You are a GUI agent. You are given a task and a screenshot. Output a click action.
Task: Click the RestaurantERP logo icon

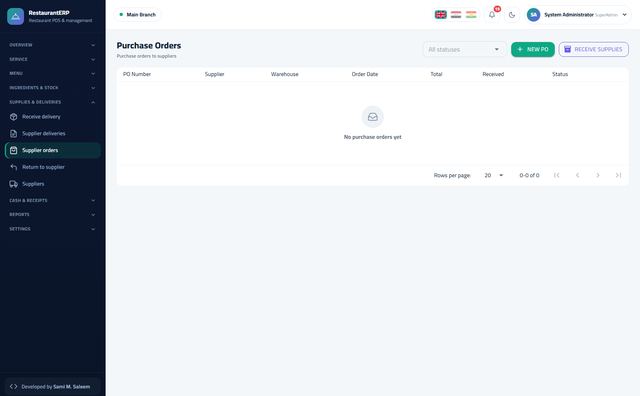coord(16,16)
